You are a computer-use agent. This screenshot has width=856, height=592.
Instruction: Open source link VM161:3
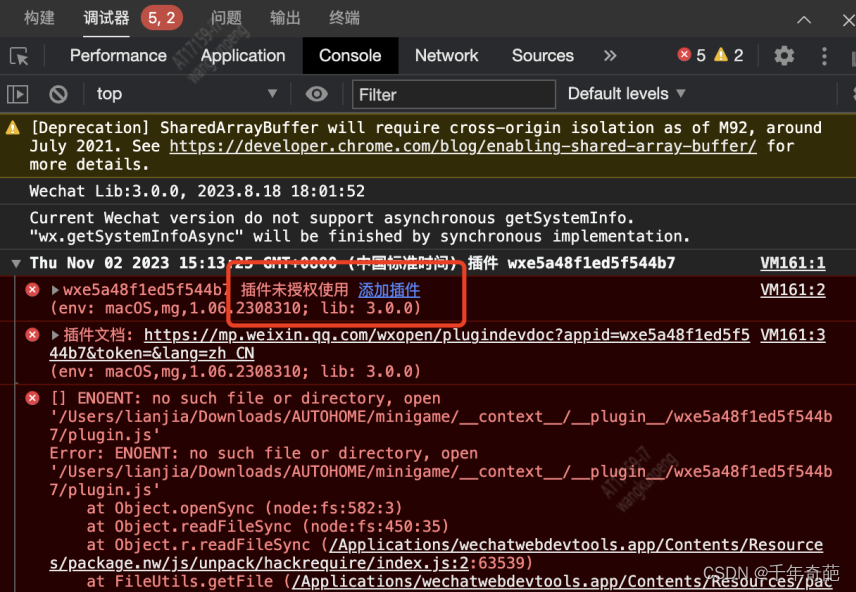(x=793, y=335)
